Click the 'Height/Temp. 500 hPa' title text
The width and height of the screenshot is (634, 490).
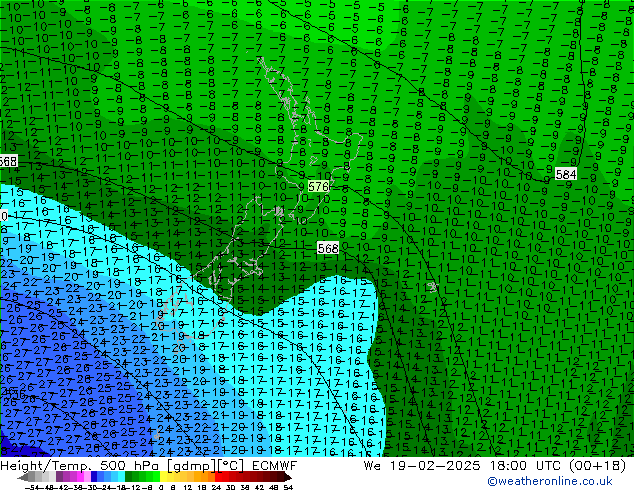coord(81,465)
